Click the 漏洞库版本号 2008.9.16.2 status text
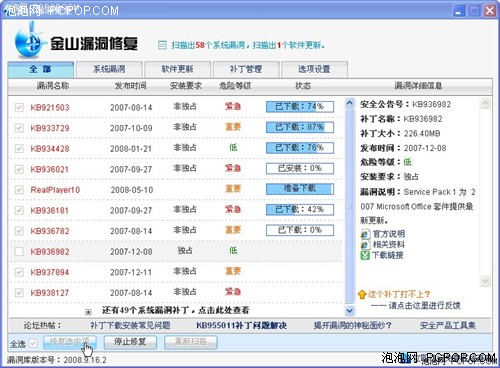Viewport: 500px width, 368px height. pyautogui.click(x=56, y=360)
